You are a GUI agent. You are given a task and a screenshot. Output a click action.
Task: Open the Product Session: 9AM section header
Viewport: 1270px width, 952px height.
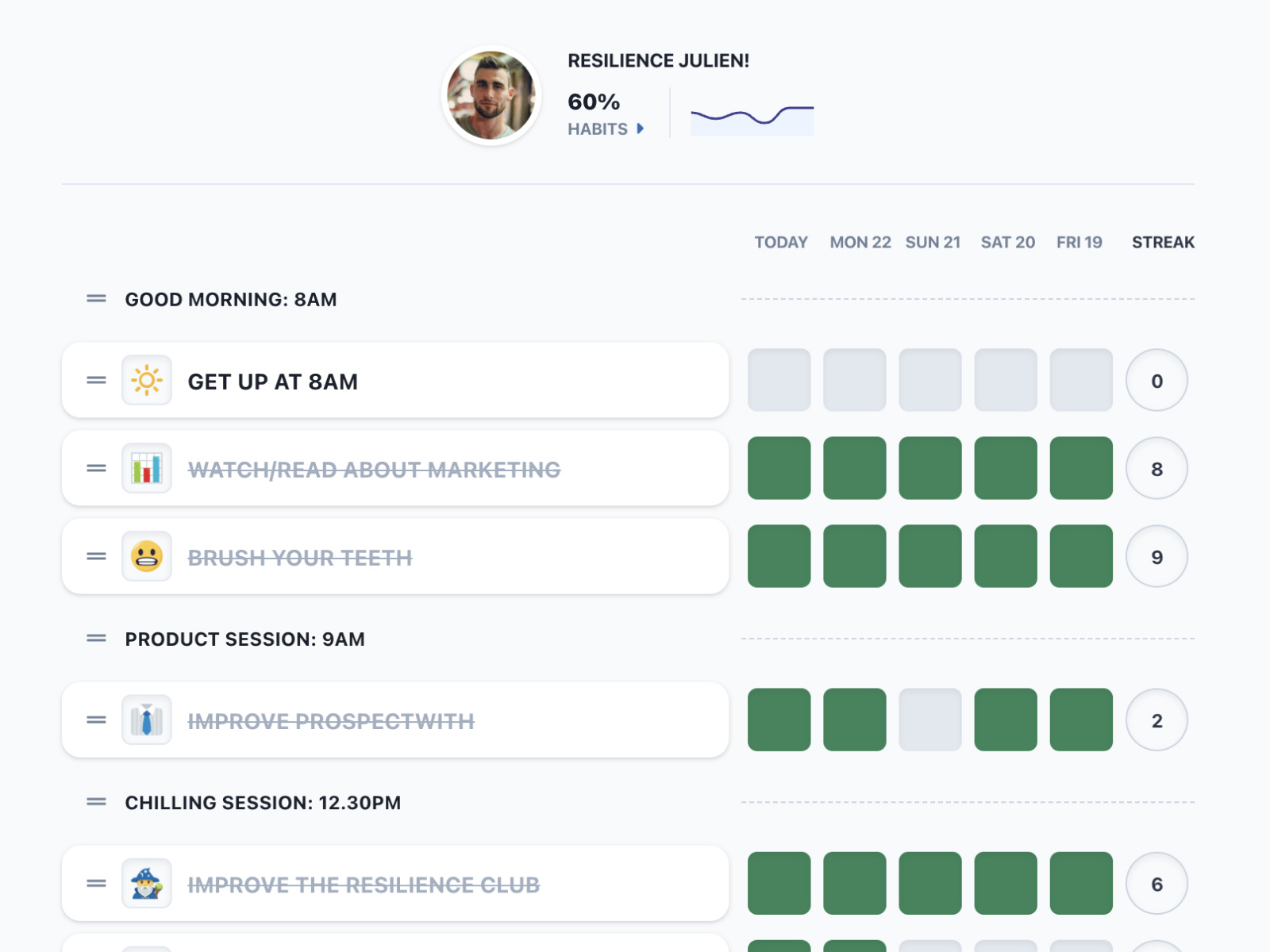click(244, 639)
